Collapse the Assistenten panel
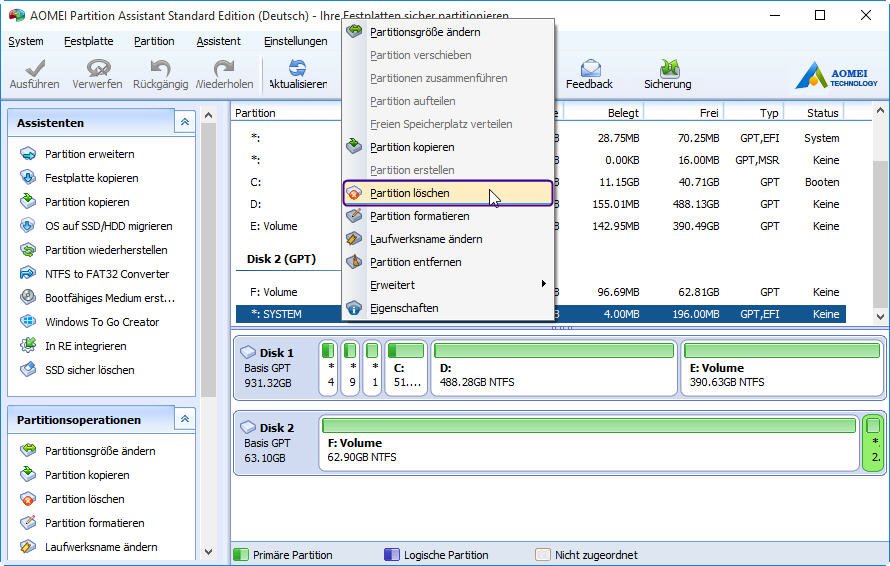This screenshot has width=890, height=566. tap(184, 122)
